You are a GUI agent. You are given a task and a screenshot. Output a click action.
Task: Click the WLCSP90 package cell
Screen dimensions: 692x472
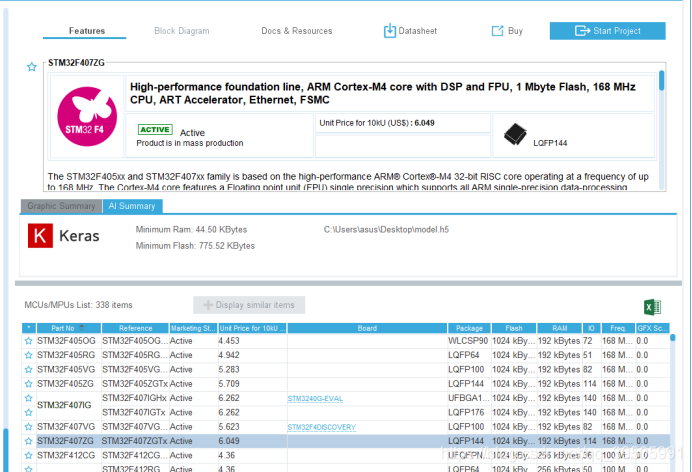468,341
